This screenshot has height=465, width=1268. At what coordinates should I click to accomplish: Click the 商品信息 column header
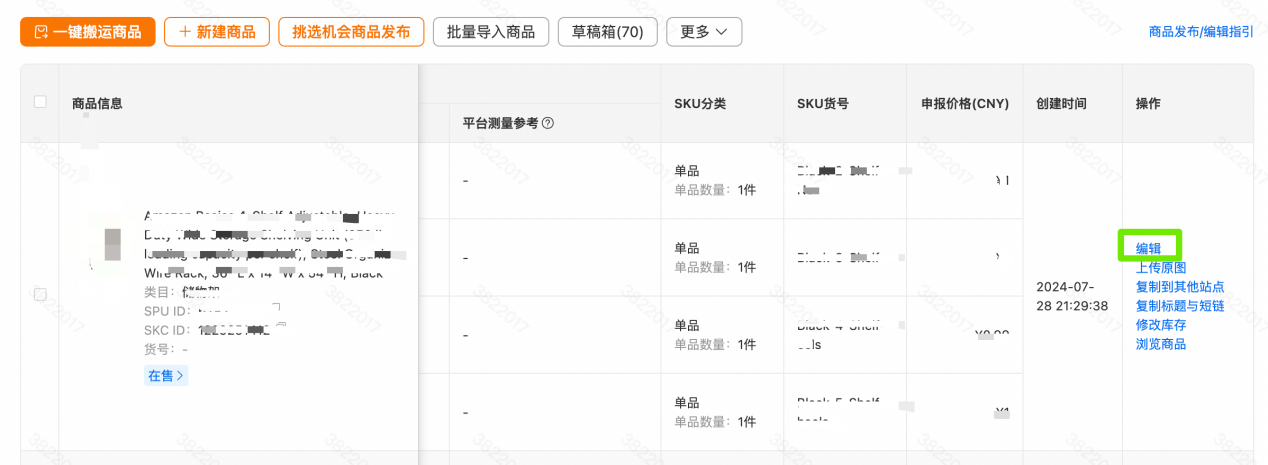tap(98, 103)
